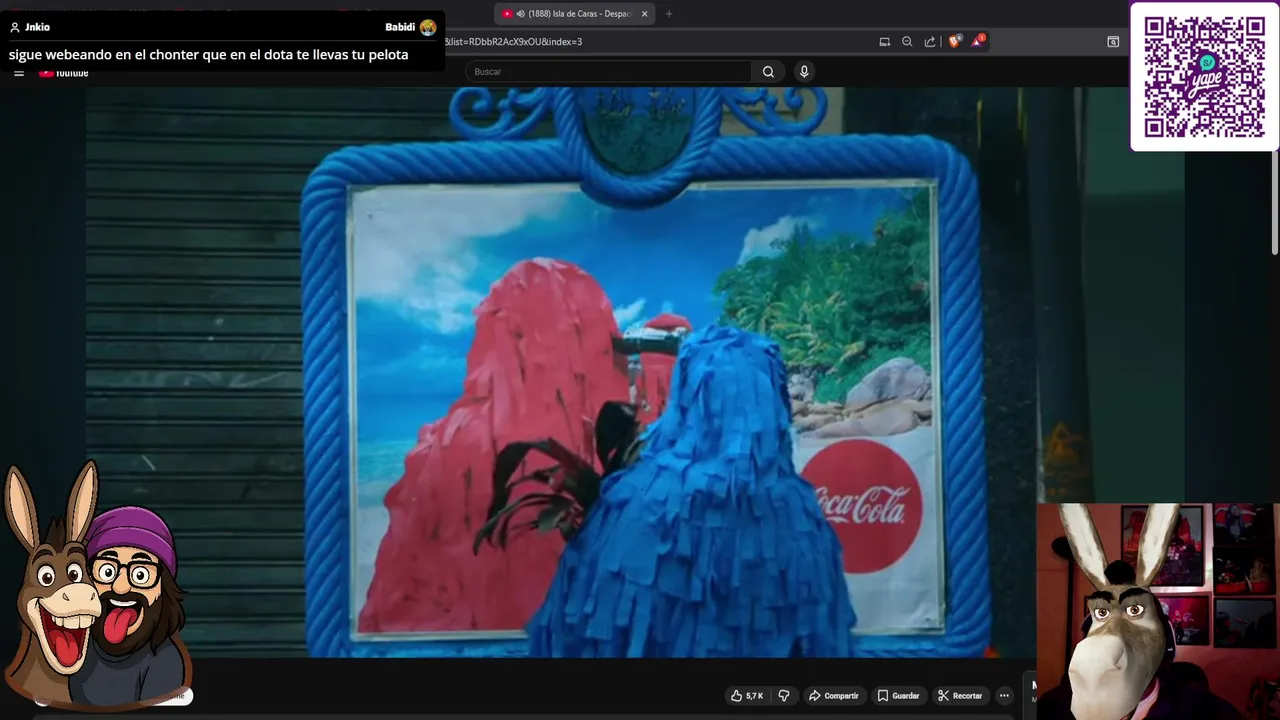Switch to the Isla de Caras tab
Image resolution: width=1280 pixels, height=720 pixels.
572,14
